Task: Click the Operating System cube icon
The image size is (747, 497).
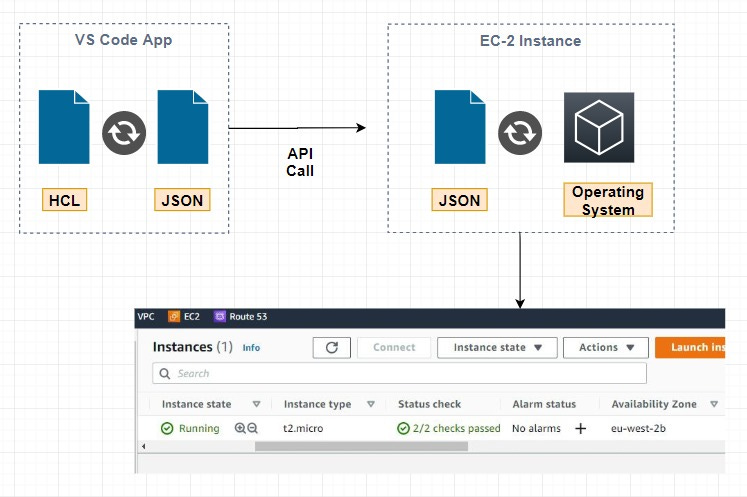Action: 599,127
